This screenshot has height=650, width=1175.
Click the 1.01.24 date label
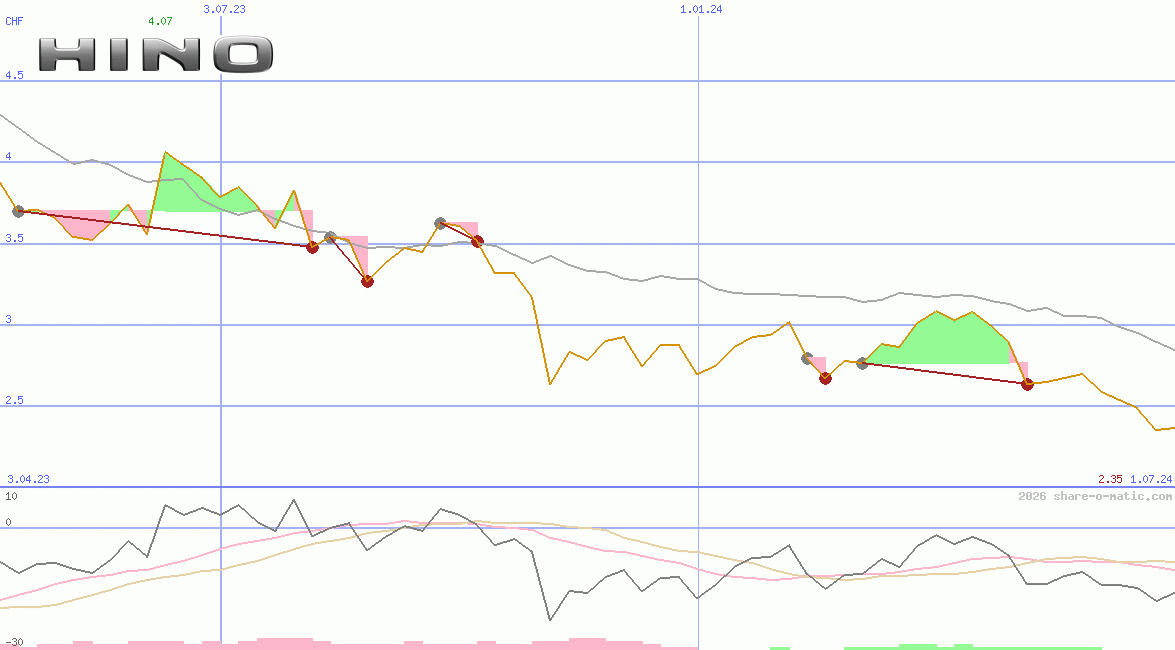[x=703, y=9]
